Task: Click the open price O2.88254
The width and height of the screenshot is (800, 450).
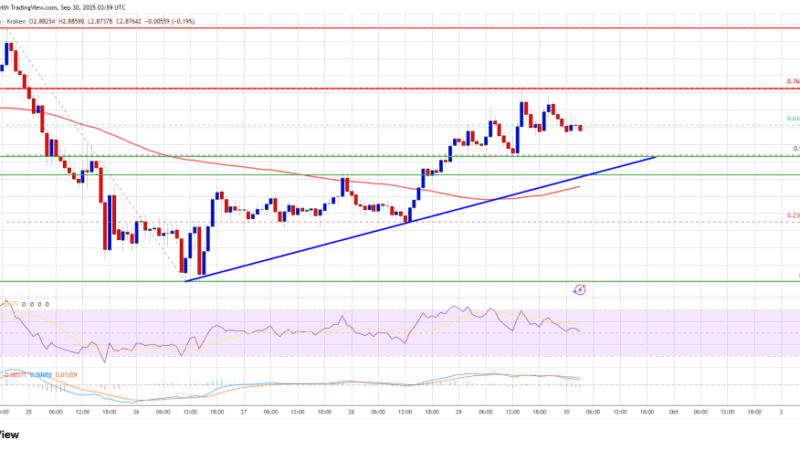Action: point(42,21)
